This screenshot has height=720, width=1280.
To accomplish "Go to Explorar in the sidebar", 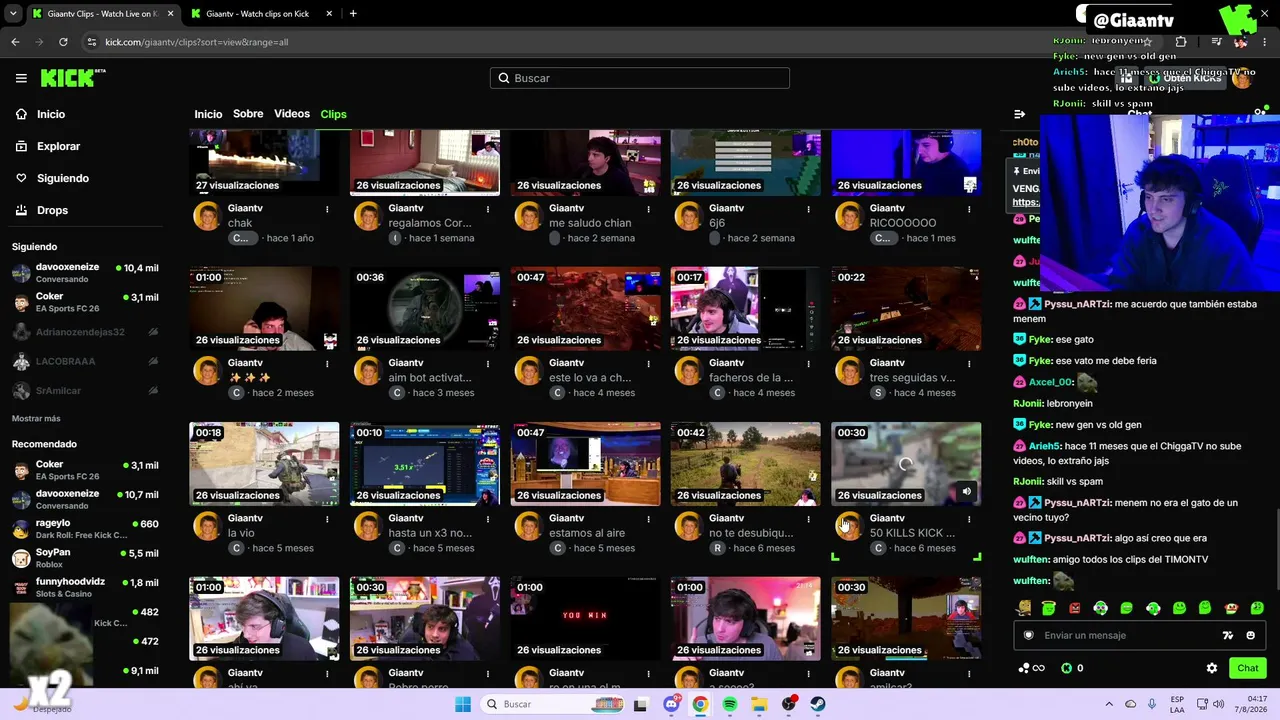I will coord(58,146).
